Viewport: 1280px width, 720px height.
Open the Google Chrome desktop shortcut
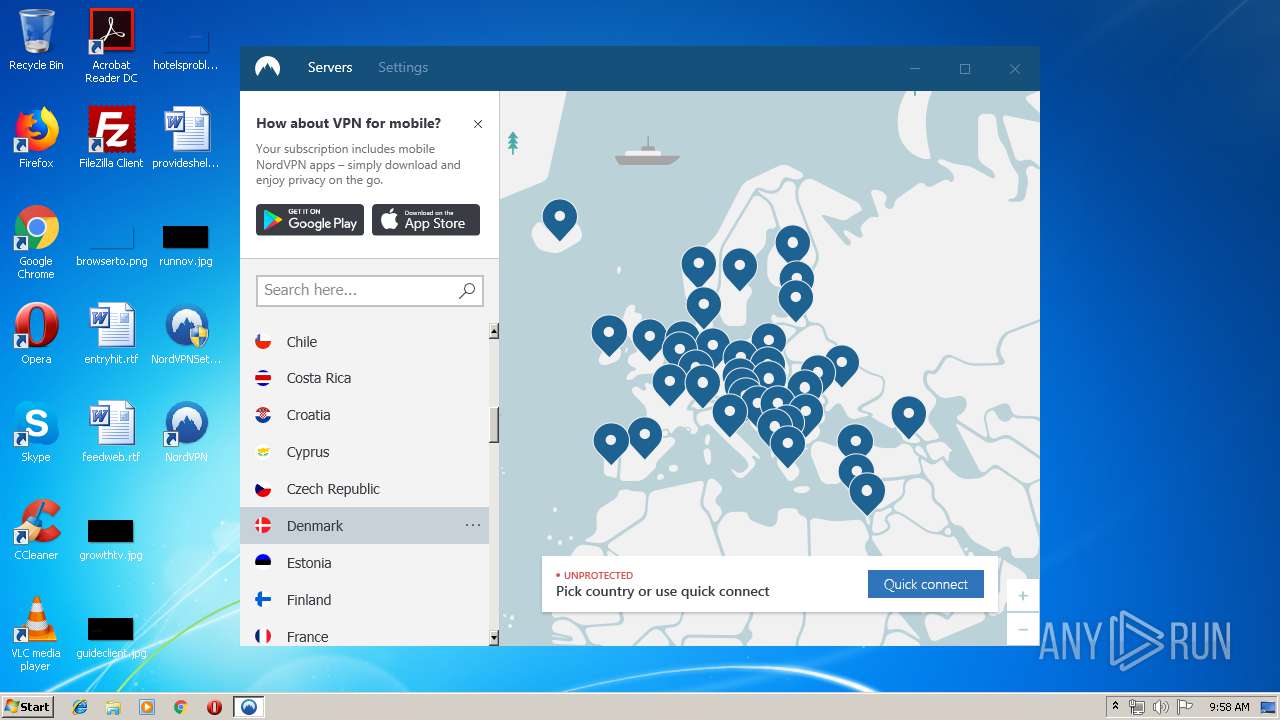click(36, 242)
